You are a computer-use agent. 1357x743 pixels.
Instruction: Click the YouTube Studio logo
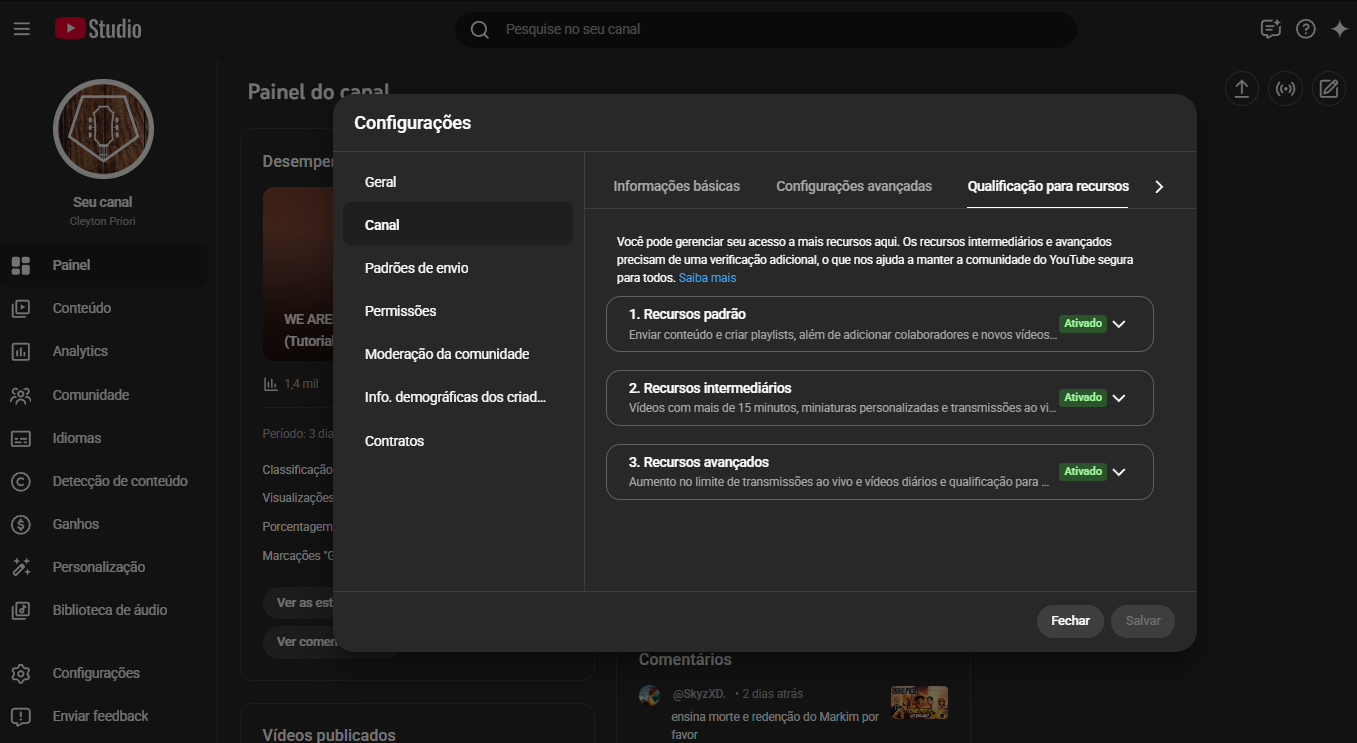[98, 29]
